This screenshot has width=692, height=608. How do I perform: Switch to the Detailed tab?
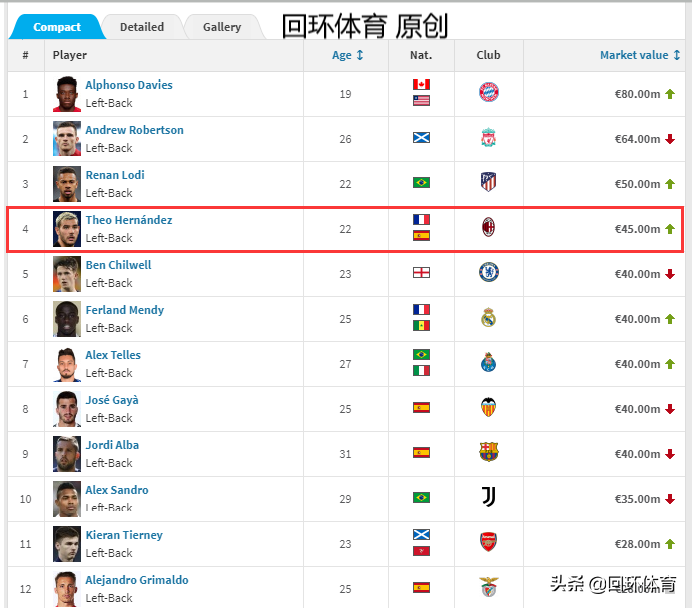[x=142, y=27]
